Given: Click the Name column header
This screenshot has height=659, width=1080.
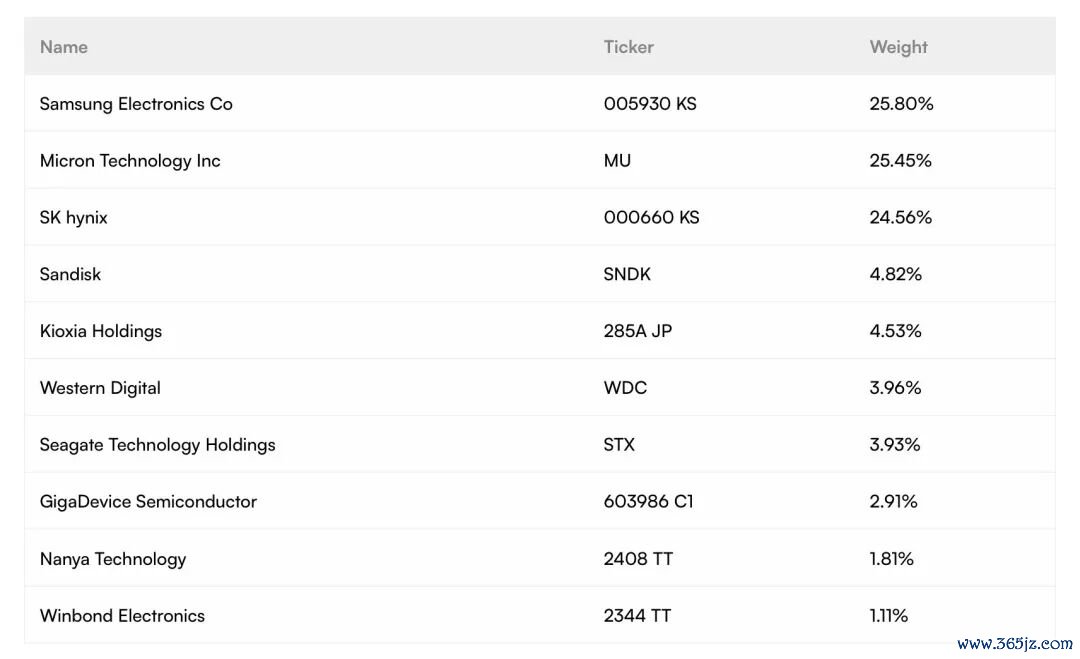Looking at the screenshot, I should (x=63, y=47).
